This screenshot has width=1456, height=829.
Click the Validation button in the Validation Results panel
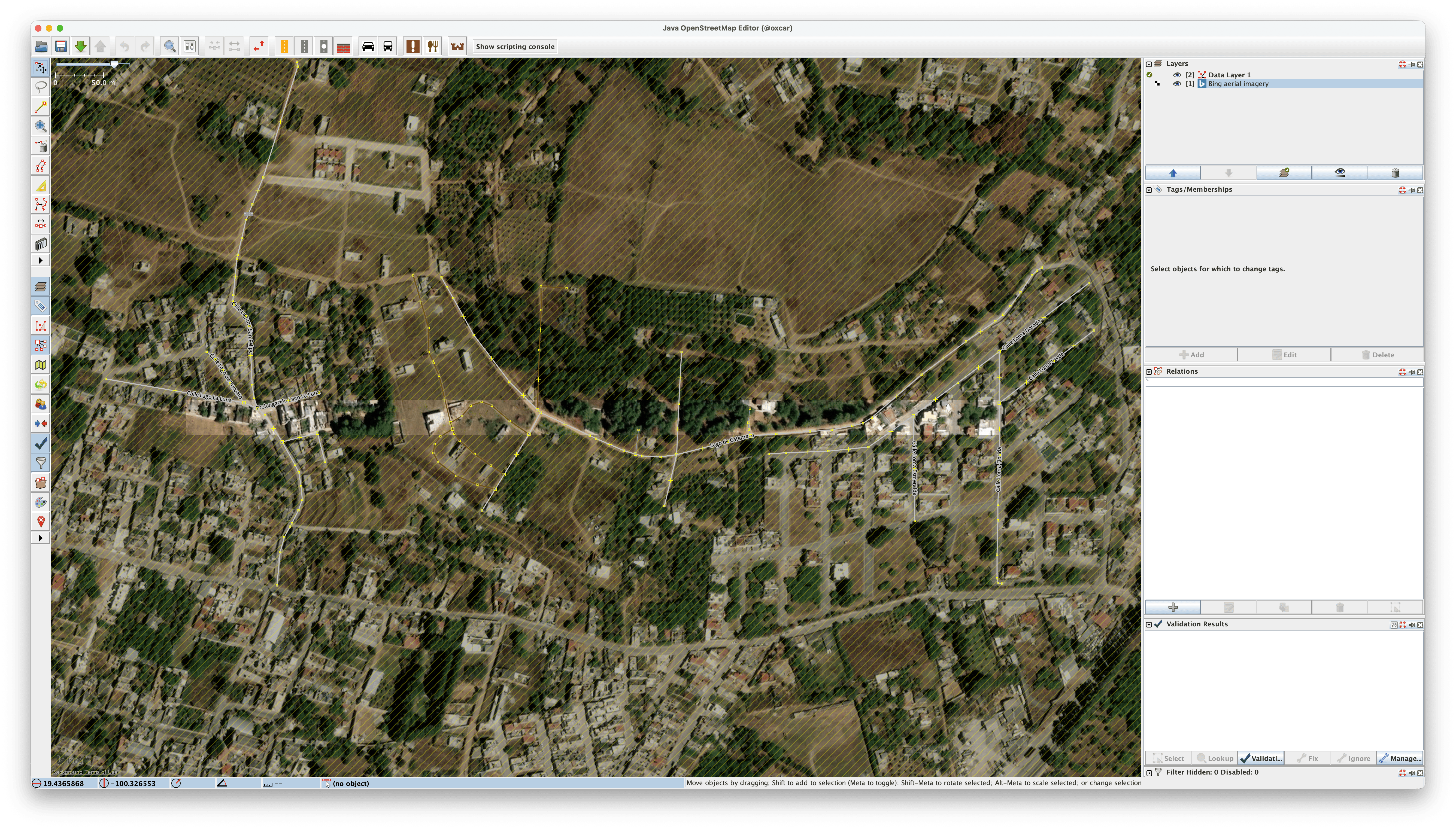(x=1262, y=758)
